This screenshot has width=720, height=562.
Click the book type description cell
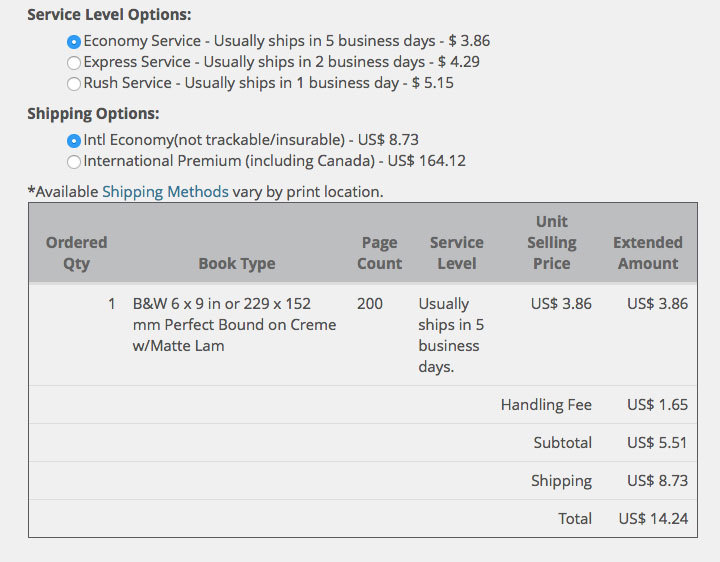click(234, 325)
